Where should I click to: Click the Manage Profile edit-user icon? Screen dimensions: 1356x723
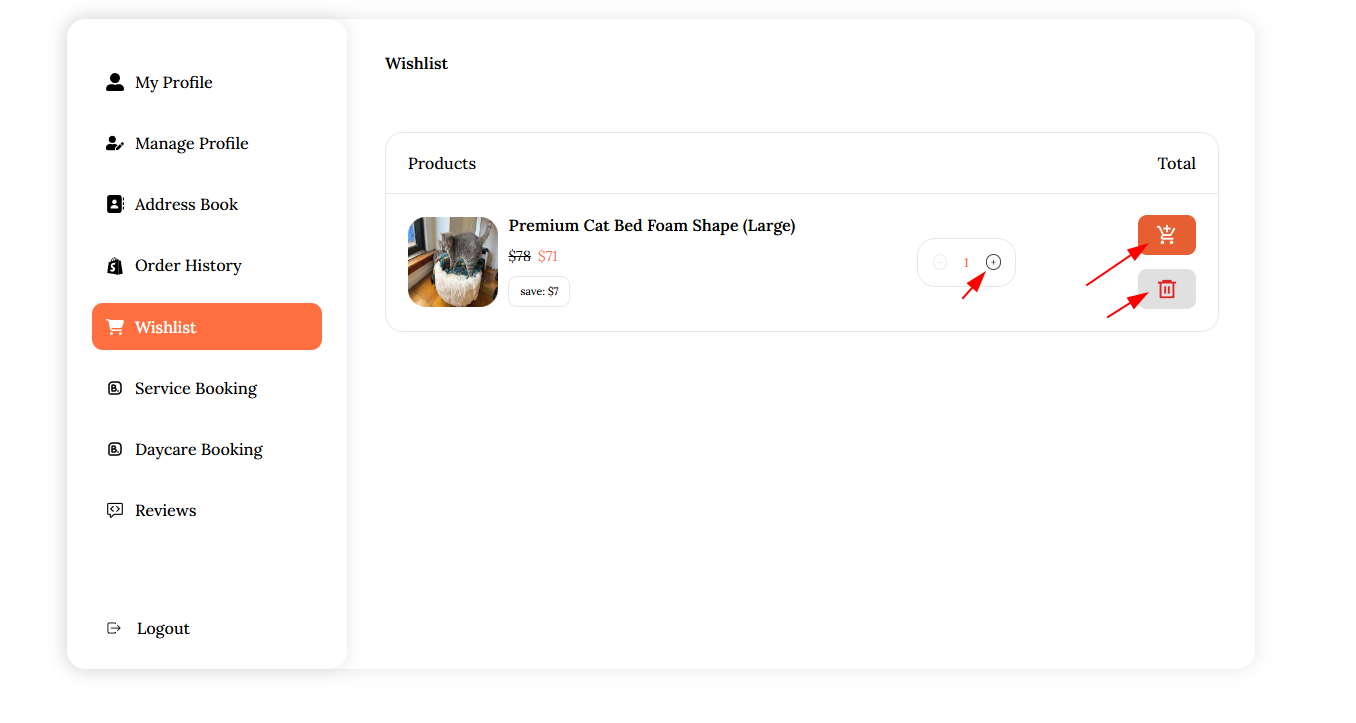click(x=115, y=143)
